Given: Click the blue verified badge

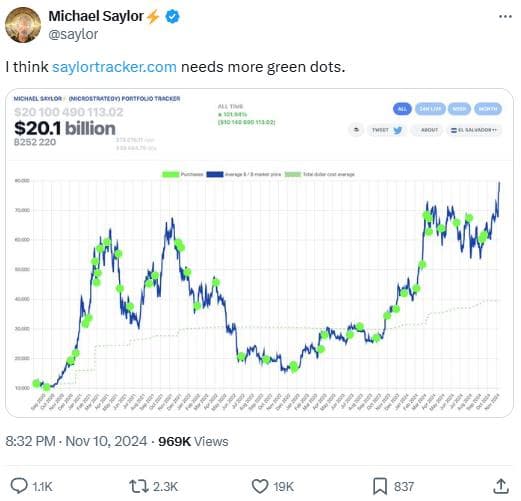Looking at the screenshot, I should pyautogui.click(x=173, y=16).
